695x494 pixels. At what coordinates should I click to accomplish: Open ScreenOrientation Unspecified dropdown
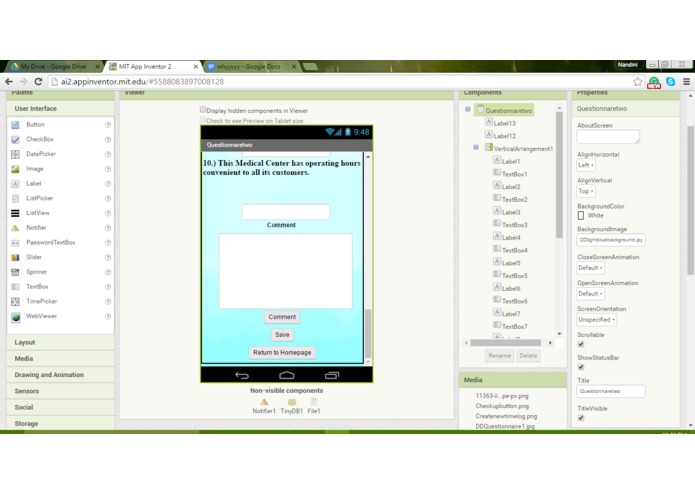pos(596,319)
